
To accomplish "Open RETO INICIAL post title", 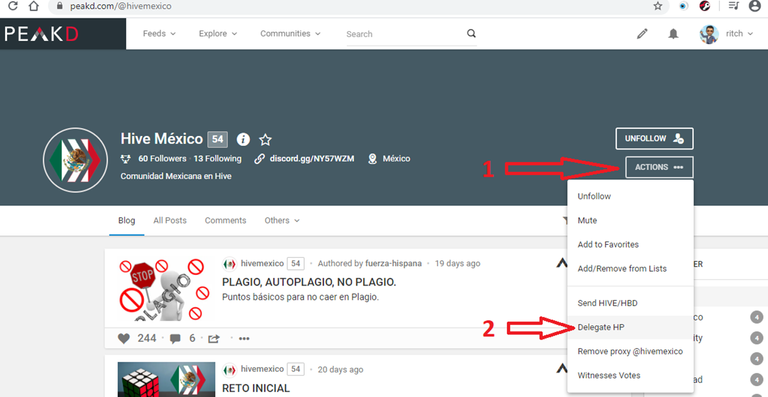I will tap(256, 388).
